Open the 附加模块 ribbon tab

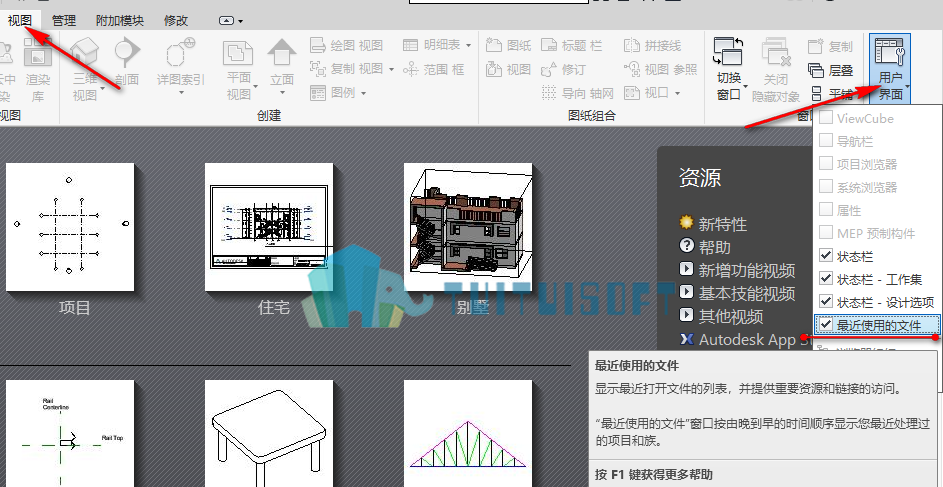click(120, 20)
